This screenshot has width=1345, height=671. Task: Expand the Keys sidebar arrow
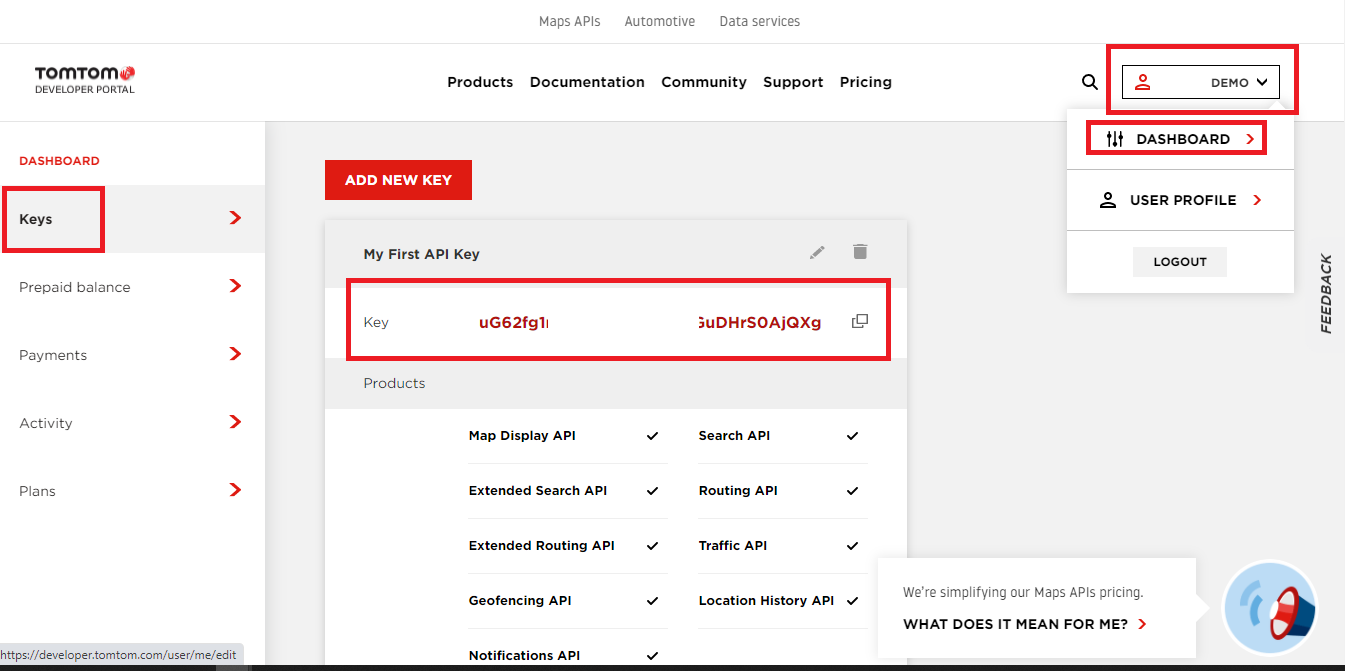click(x=235, y=218)
